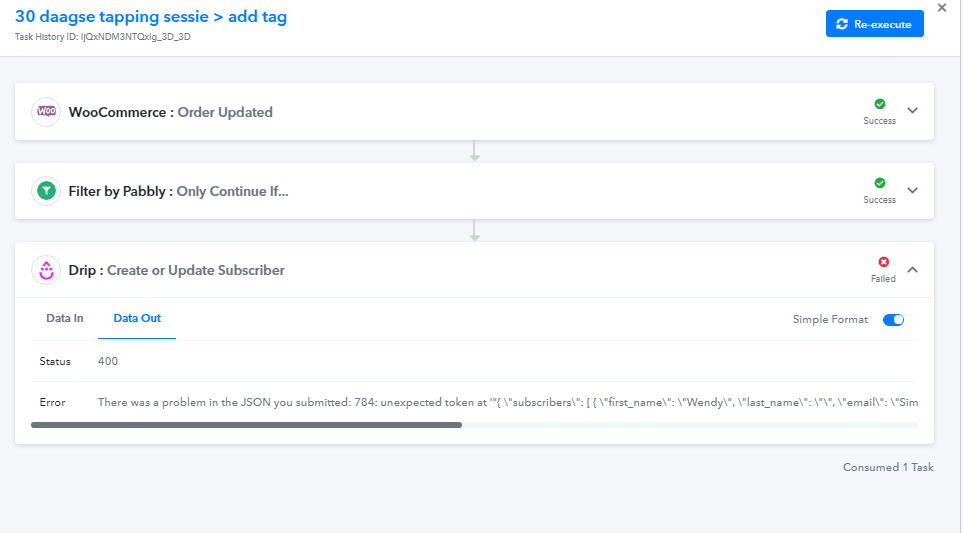The height and width of the screenshot is (533, 963).
Task: Click the JSON error message text
Action: coord(508,402)
